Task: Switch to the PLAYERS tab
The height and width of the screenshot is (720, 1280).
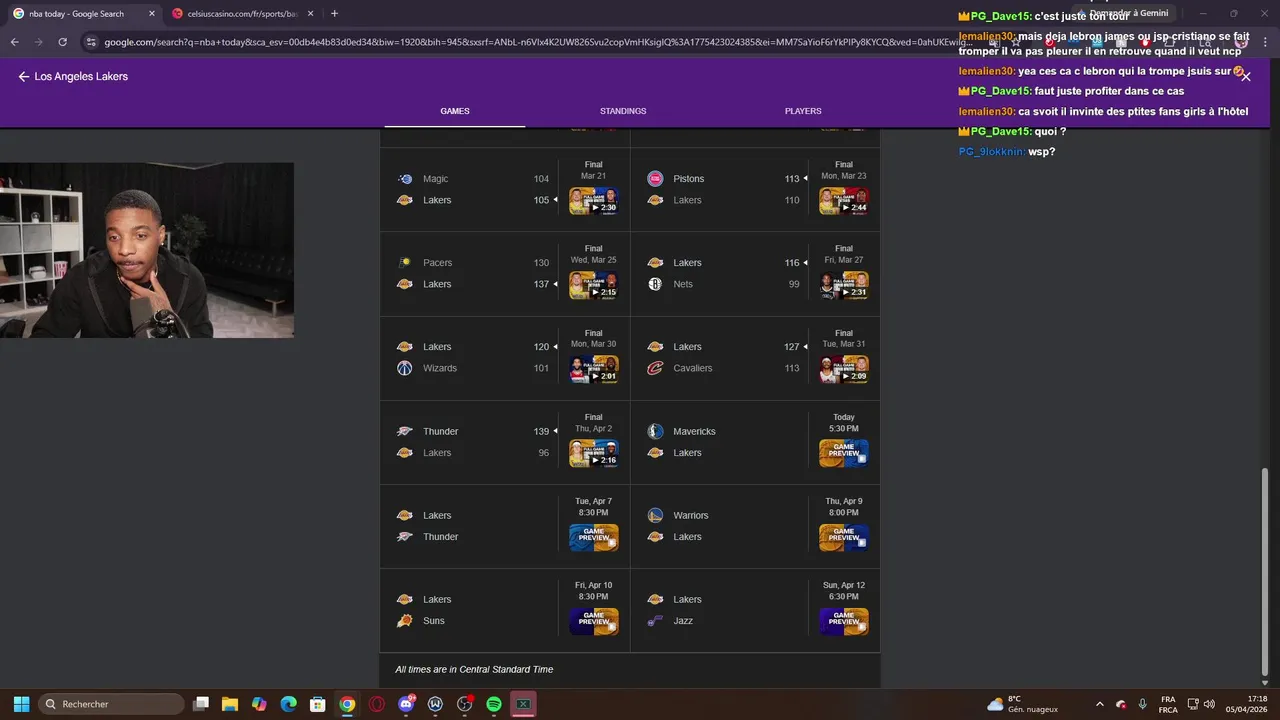Action: 803,111
